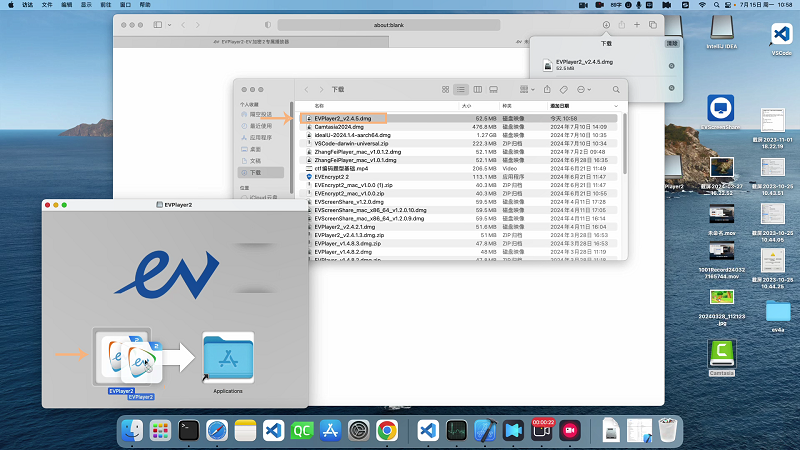Open the Window menu (窗口)

tap(125, 5)
